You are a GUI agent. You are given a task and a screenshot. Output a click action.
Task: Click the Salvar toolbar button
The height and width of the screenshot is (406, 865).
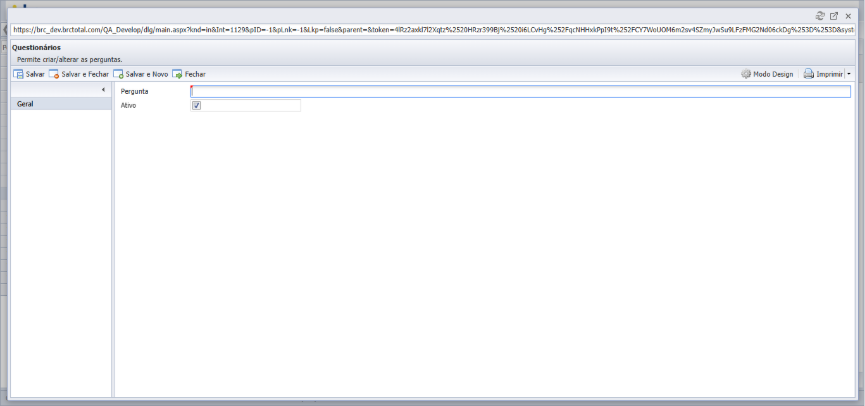point(29,74)
